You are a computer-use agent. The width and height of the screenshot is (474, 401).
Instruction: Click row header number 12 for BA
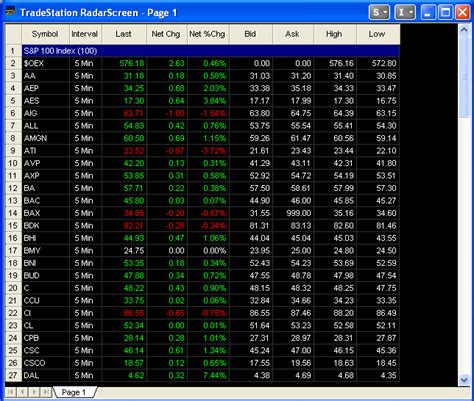tap(13, 188)
